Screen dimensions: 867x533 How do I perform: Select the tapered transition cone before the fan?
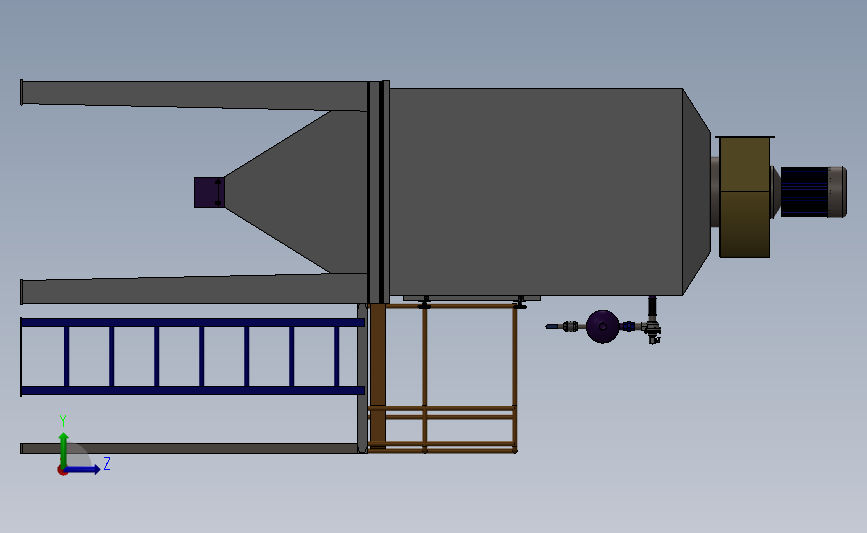point(696,191)
